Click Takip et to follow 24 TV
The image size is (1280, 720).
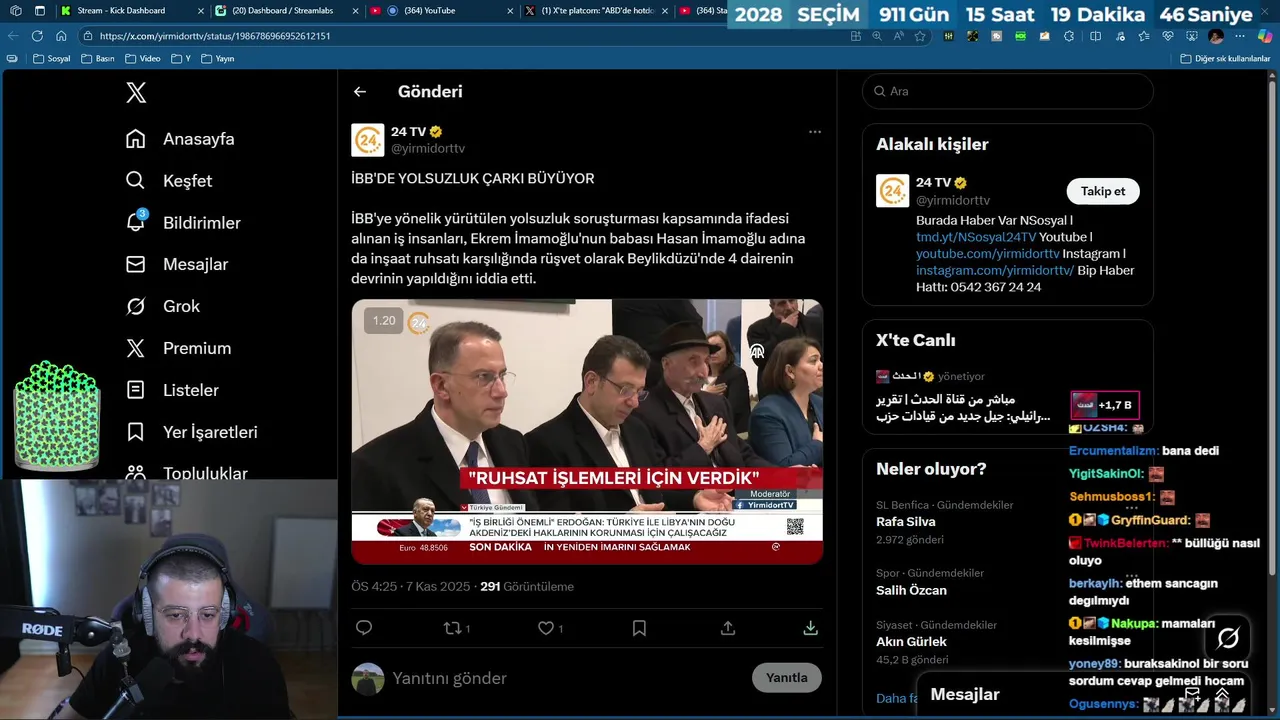pos(1103,191)
